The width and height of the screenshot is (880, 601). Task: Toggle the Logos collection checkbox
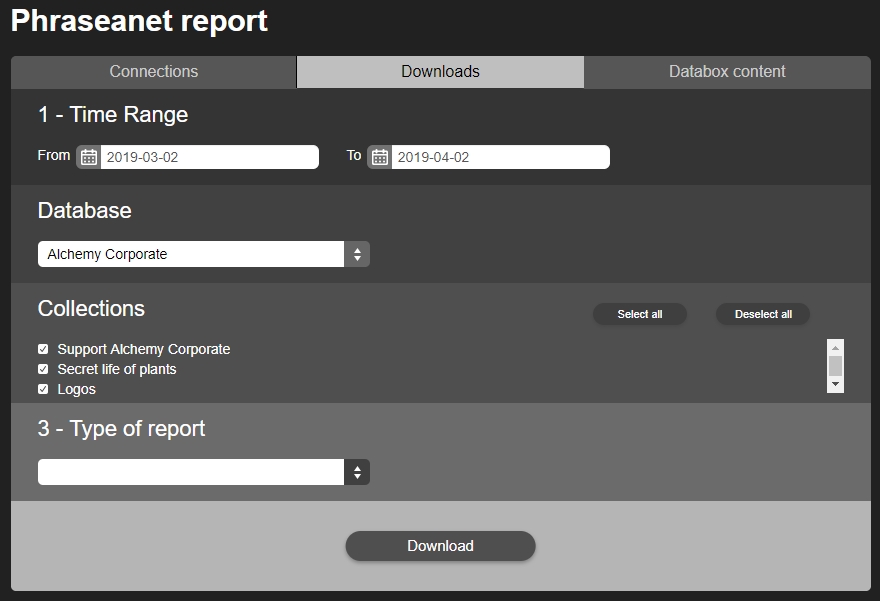click(x=43, y=389)
